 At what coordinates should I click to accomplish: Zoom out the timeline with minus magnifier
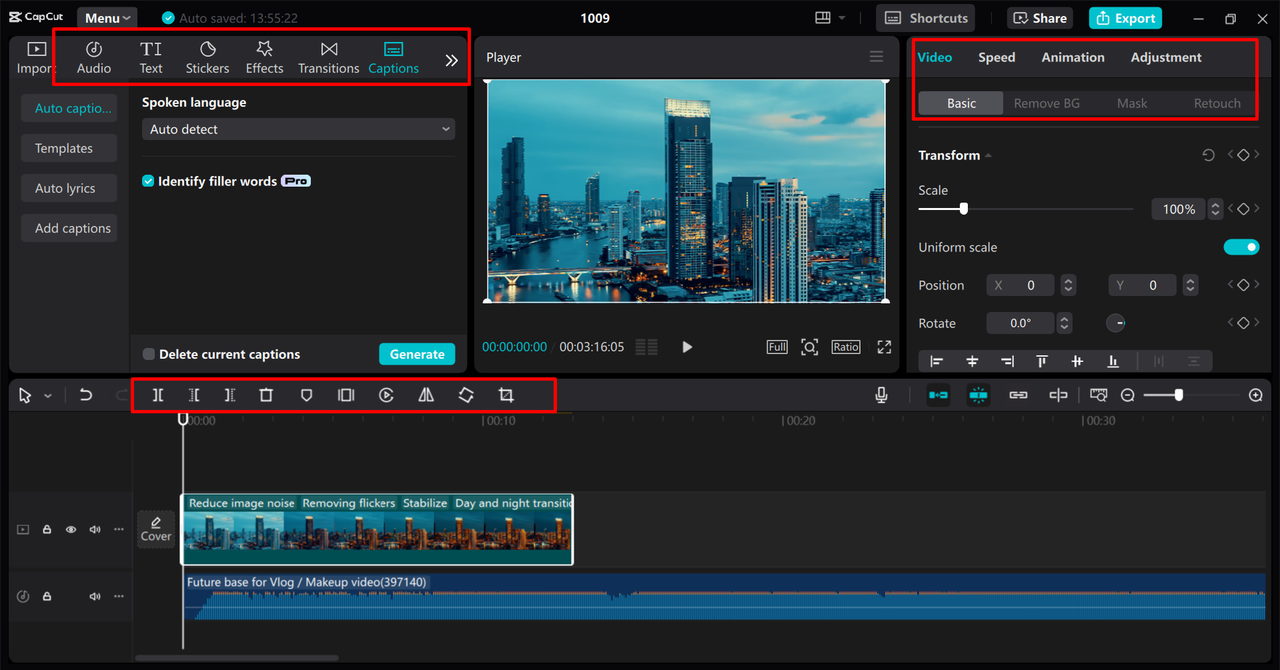tap(1128, 395)
